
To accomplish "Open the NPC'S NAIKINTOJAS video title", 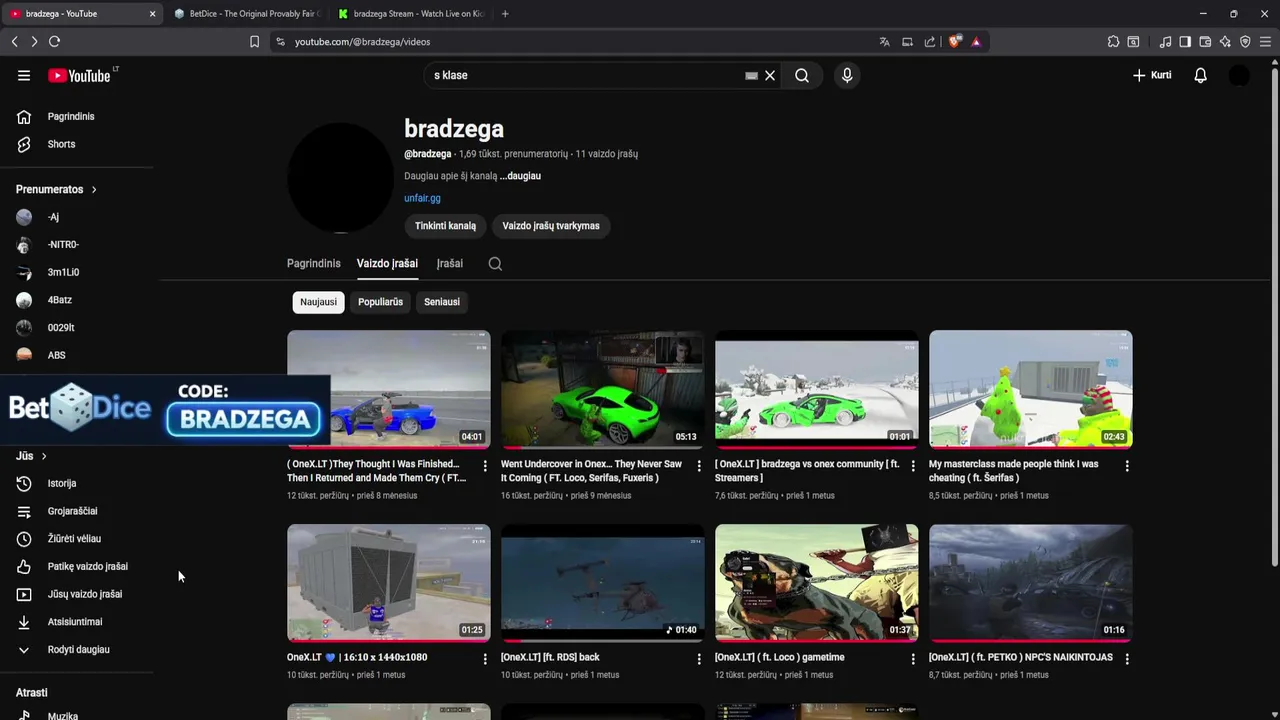I will point(1021,657).
